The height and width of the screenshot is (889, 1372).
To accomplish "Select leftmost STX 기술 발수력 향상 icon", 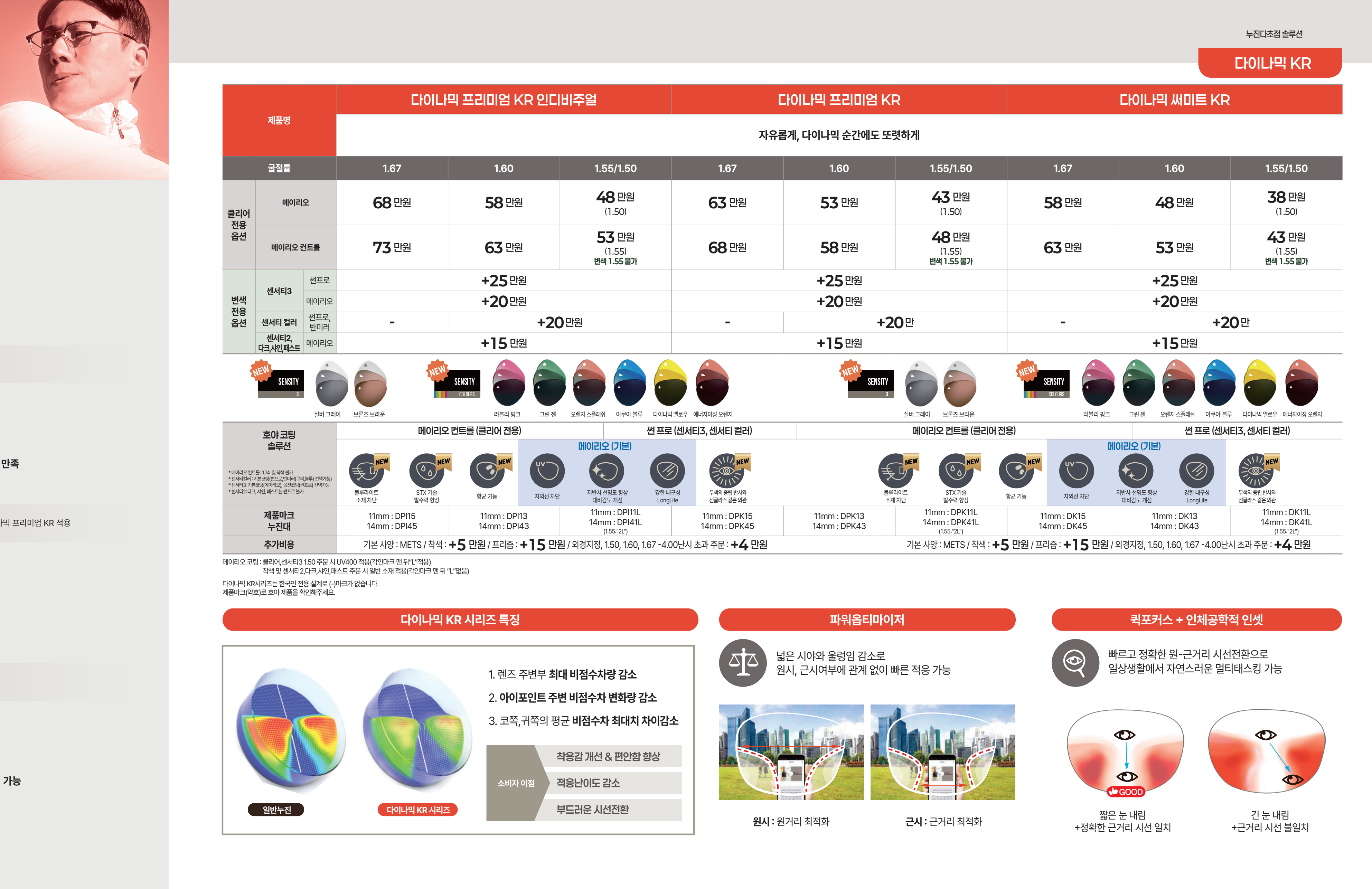I will pos(427,471).
